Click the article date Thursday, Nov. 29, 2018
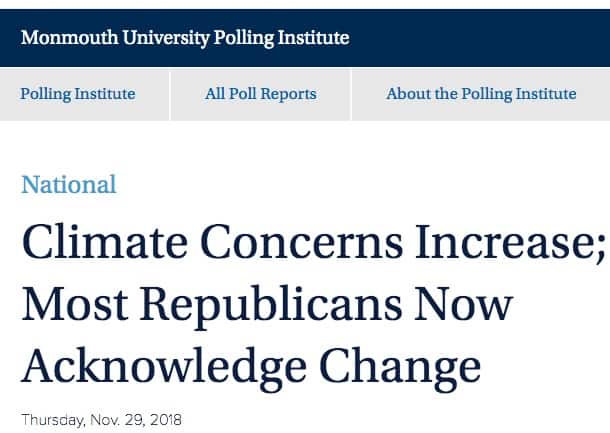 click(x=102, y=420)
